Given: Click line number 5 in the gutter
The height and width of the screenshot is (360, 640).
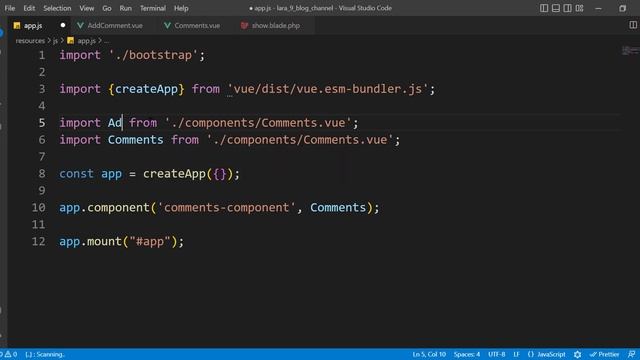Looking at the screenshot, I should [x=42, y=123].
